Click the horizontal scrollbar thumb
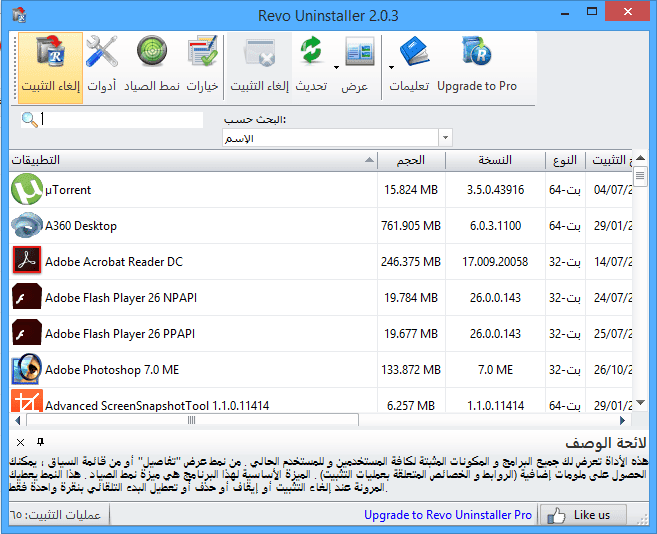 pos(192,420)
